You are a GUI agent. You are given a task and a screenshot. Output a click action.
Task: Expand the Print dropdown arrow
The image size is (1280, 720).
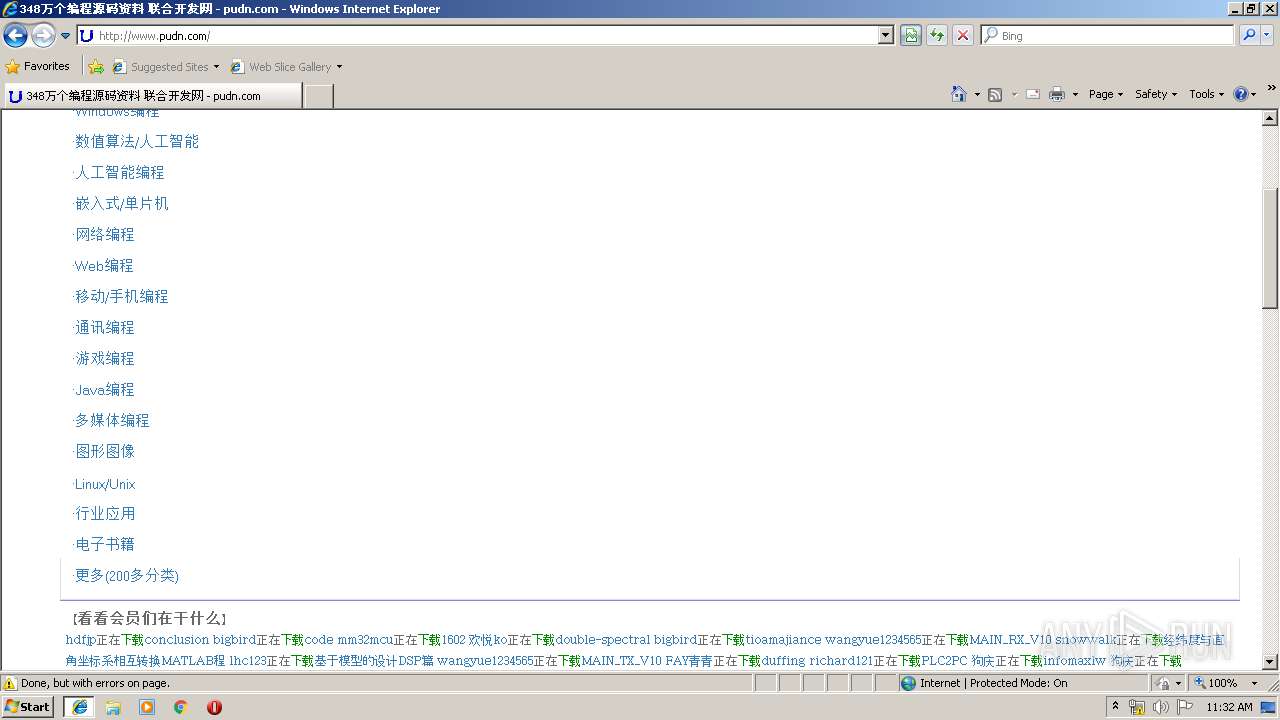point(1075,94)
